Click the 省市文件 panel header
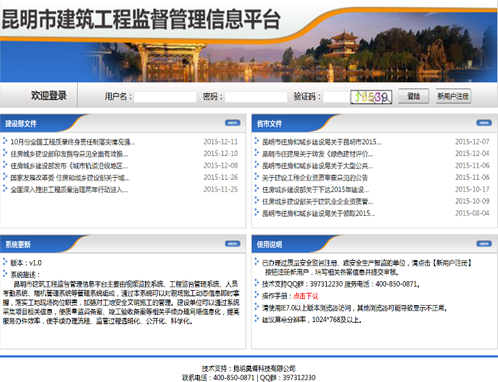Screen dimensions: 498x382 coord(269,124)
